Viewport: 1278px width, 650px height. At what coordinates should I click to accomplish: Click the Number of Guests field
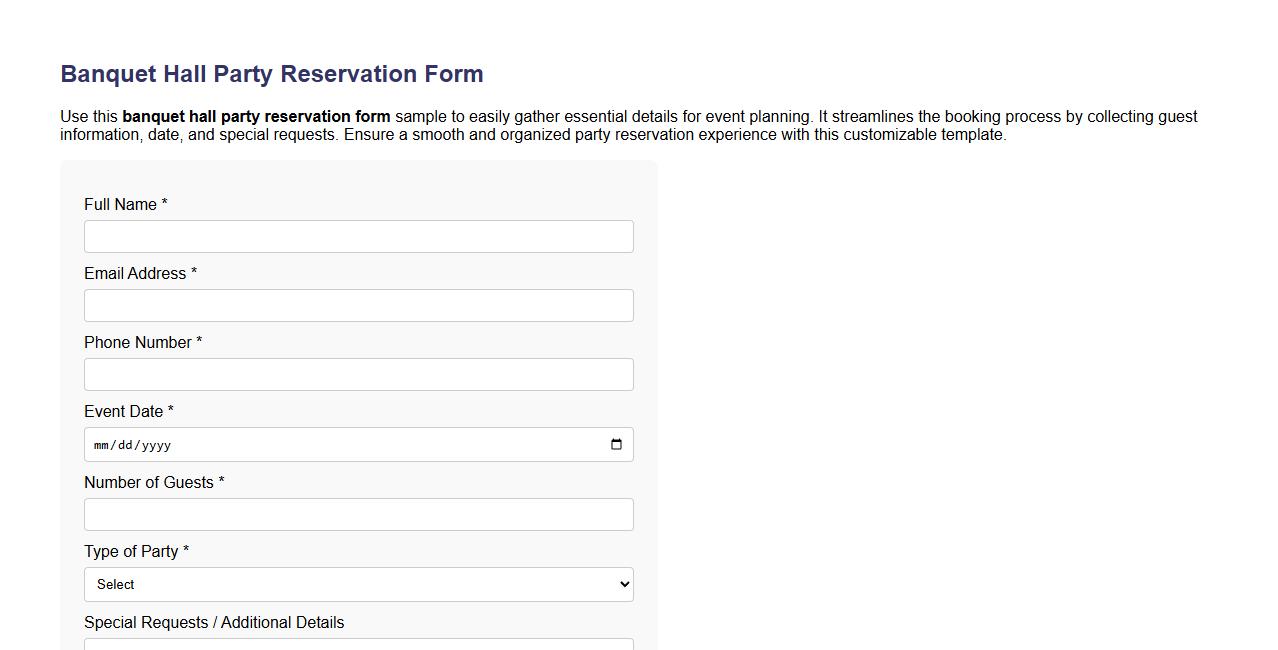(359, 514)
